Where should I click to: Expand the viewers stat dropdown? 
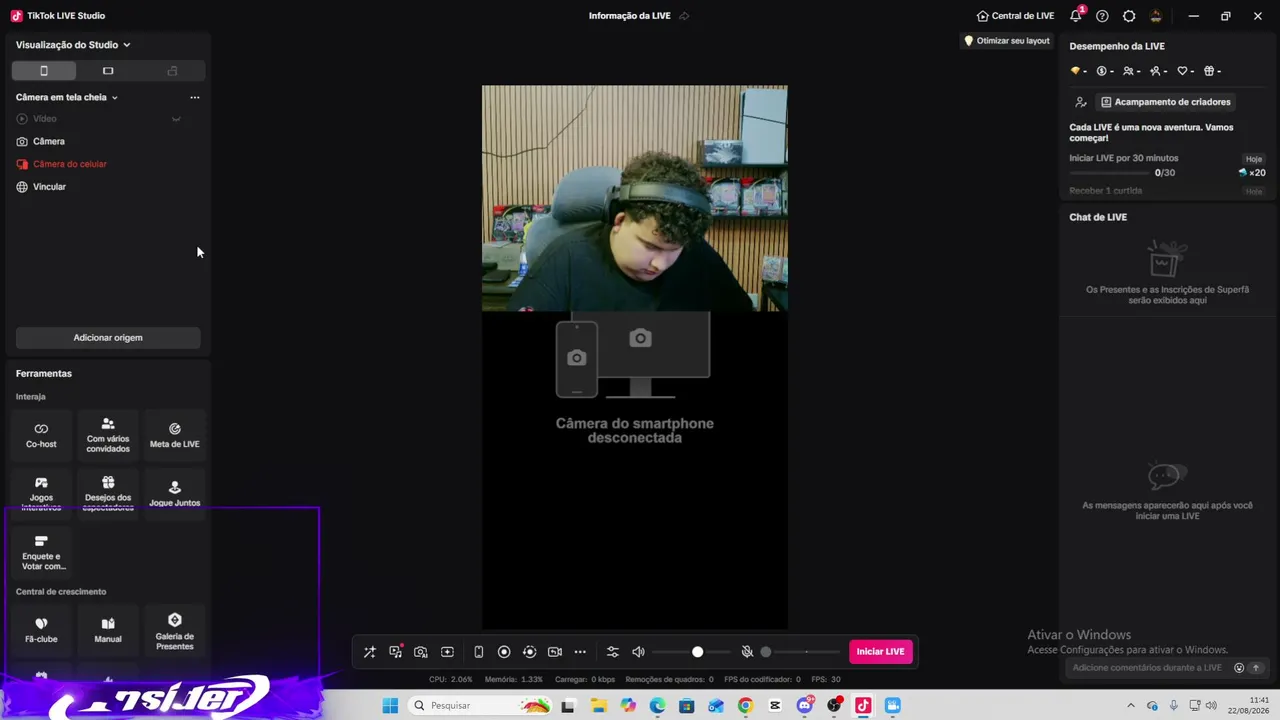[x=1132, y=71]
